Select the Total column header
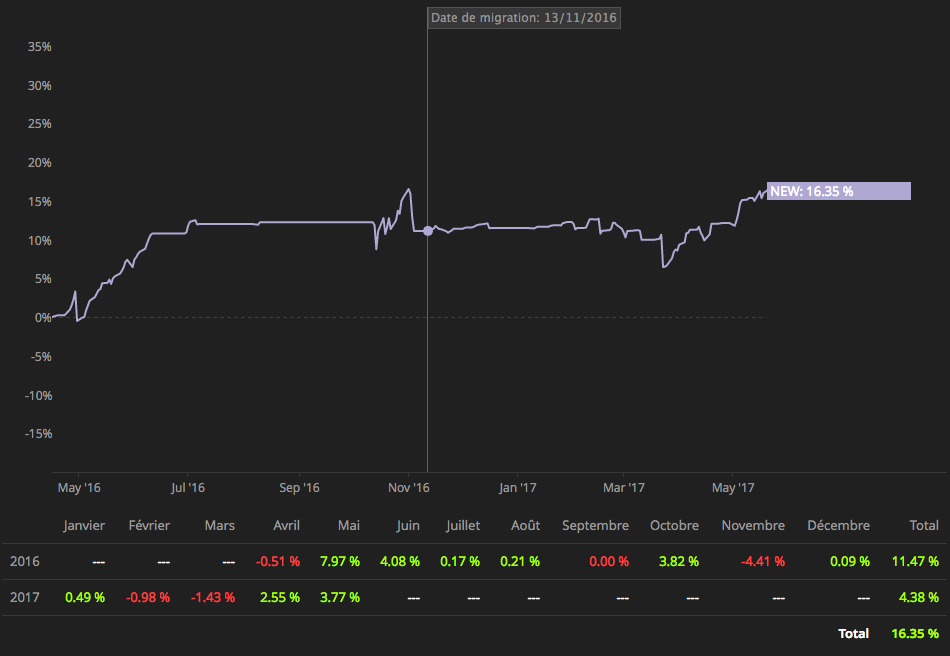950x656 pixels. point(924,525)
